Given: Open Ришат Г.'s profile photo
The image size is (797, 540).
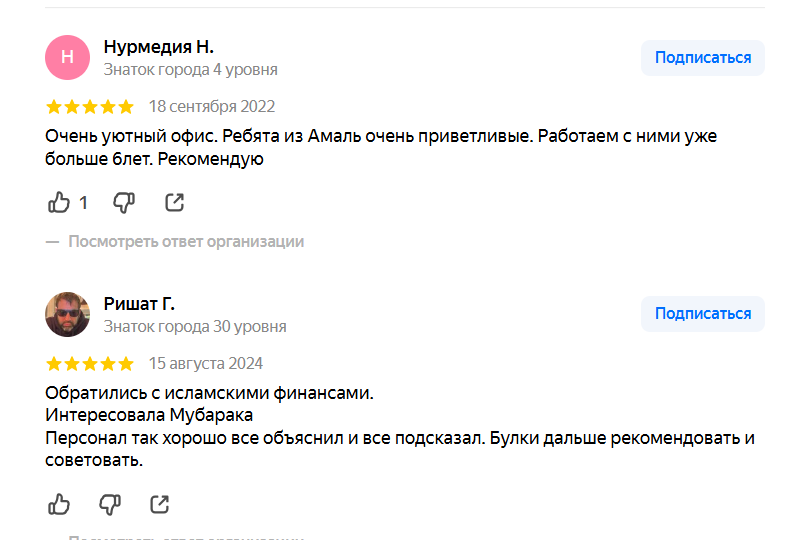Looking at the screenshot, I should (68, 315).
